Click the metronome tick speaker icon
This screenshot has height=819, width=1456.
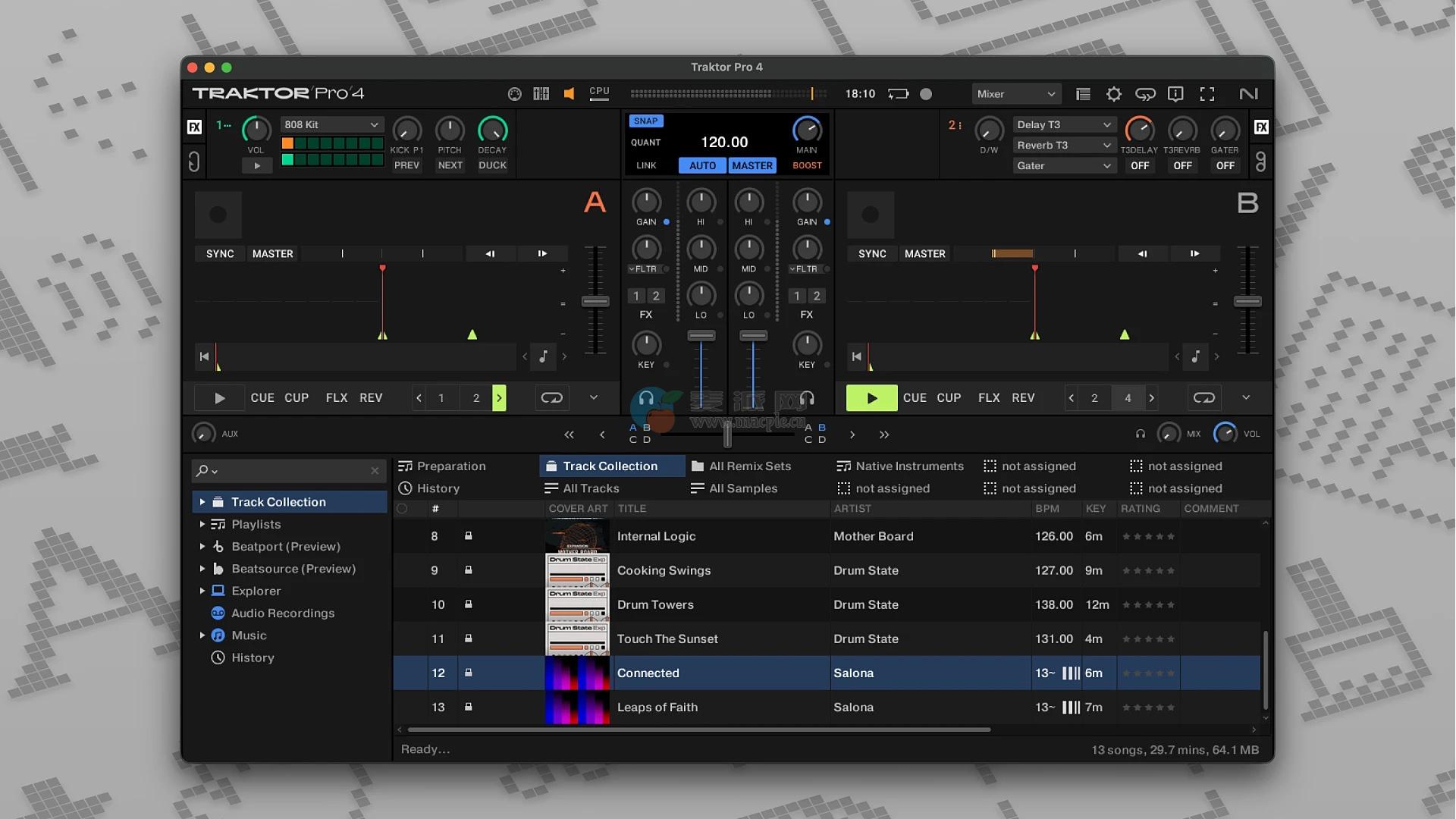click(x=569, y=94)
